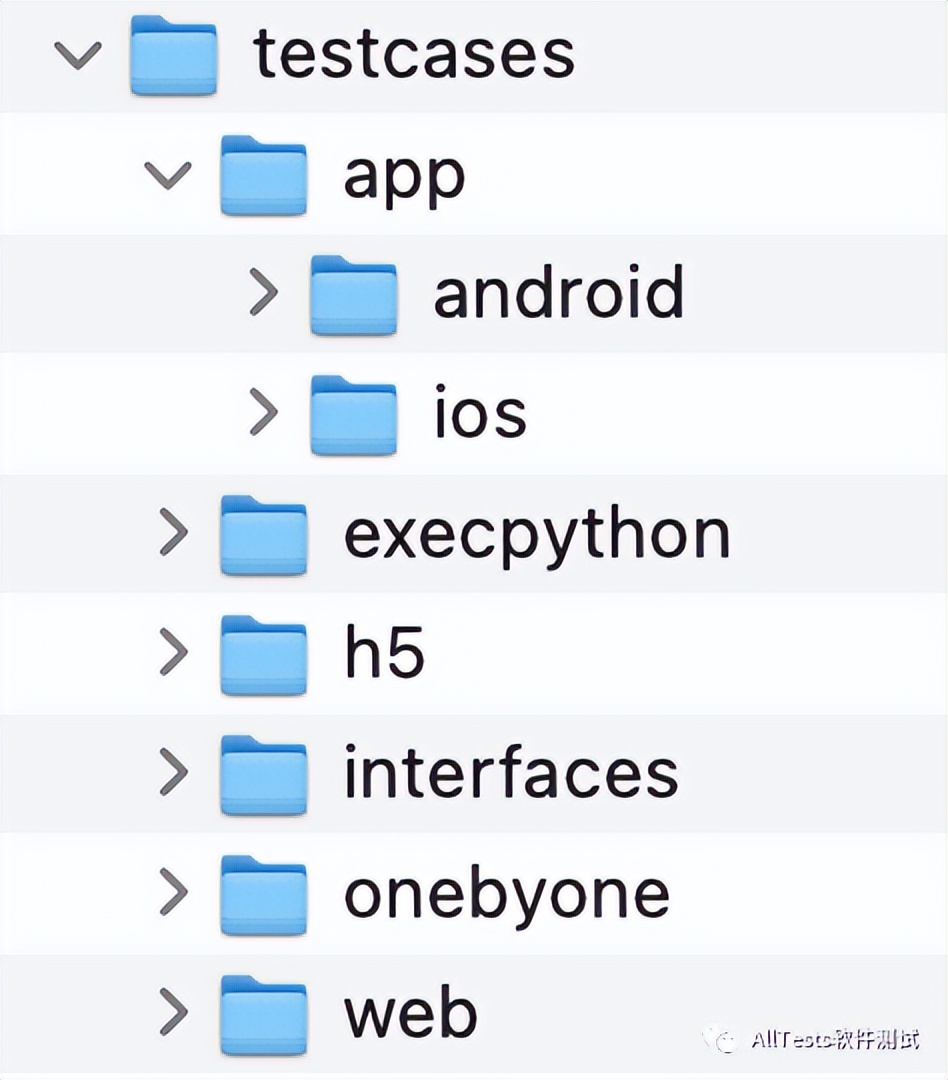Image resolution: width=948 pixels, height=1080 pixels.
Task: Collapse the testcases folder chevron
Action: point(78,55)
